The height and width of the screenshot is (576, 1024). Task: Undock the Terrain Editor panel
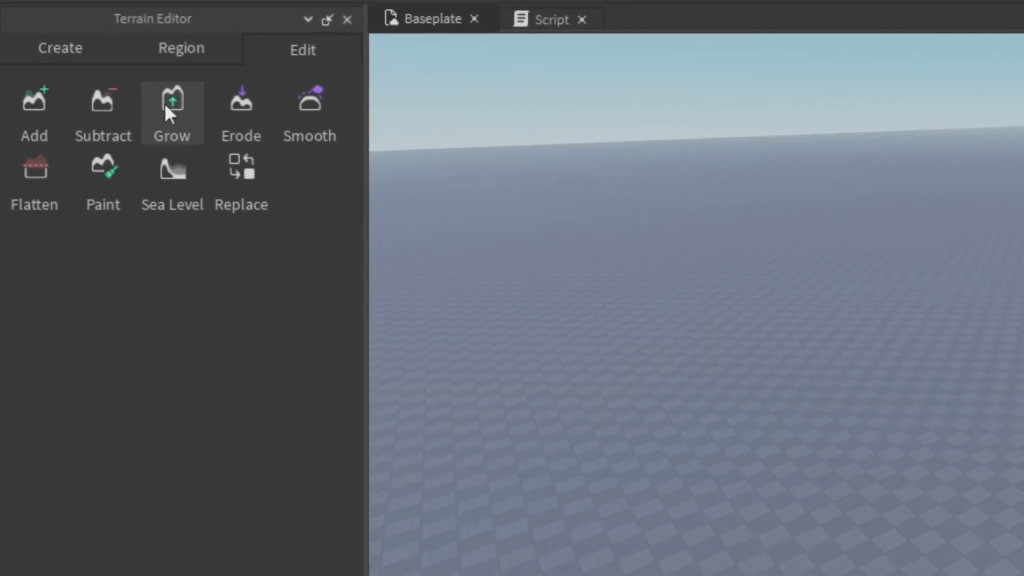point(327,20)
